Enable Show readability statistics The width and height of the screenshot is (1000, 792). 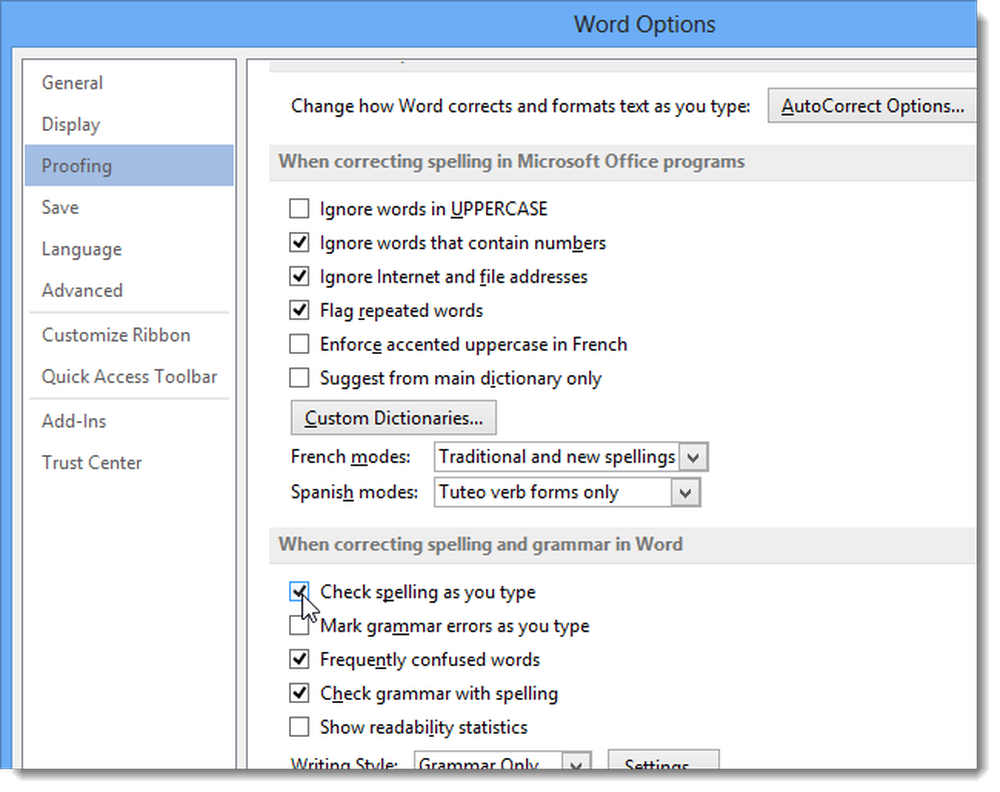[x=299, y=726]
